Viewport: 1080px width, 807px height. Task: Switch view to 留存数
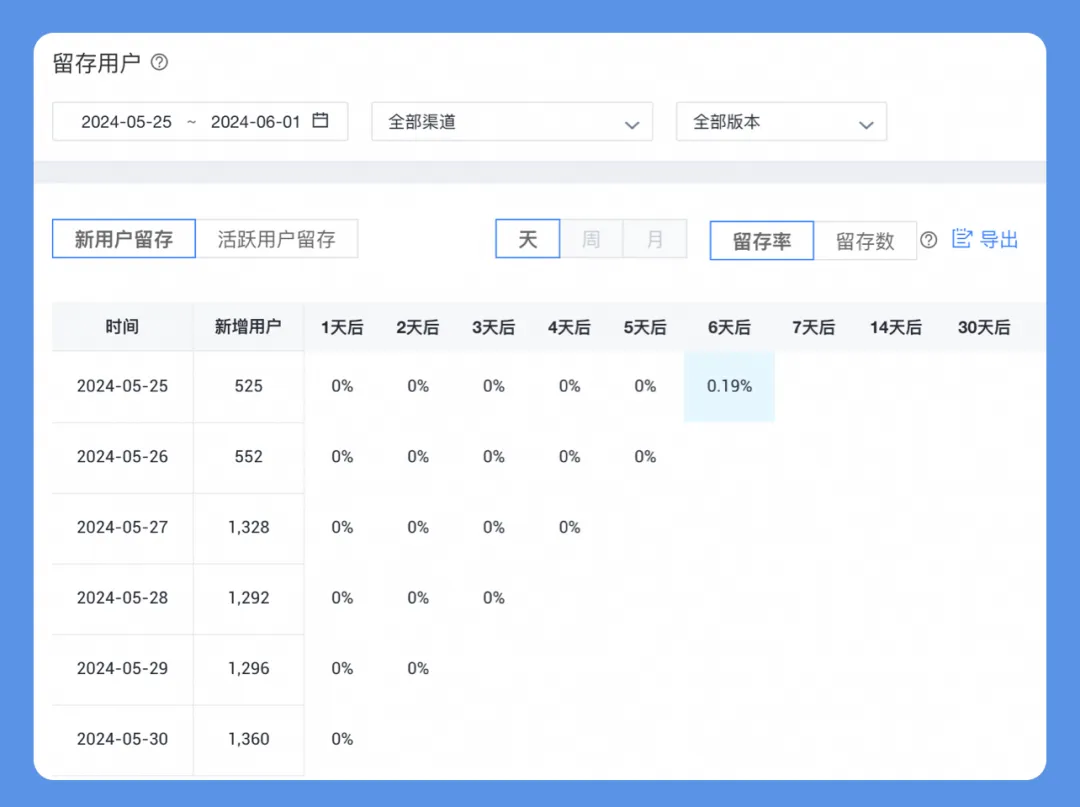pos(865,240)
